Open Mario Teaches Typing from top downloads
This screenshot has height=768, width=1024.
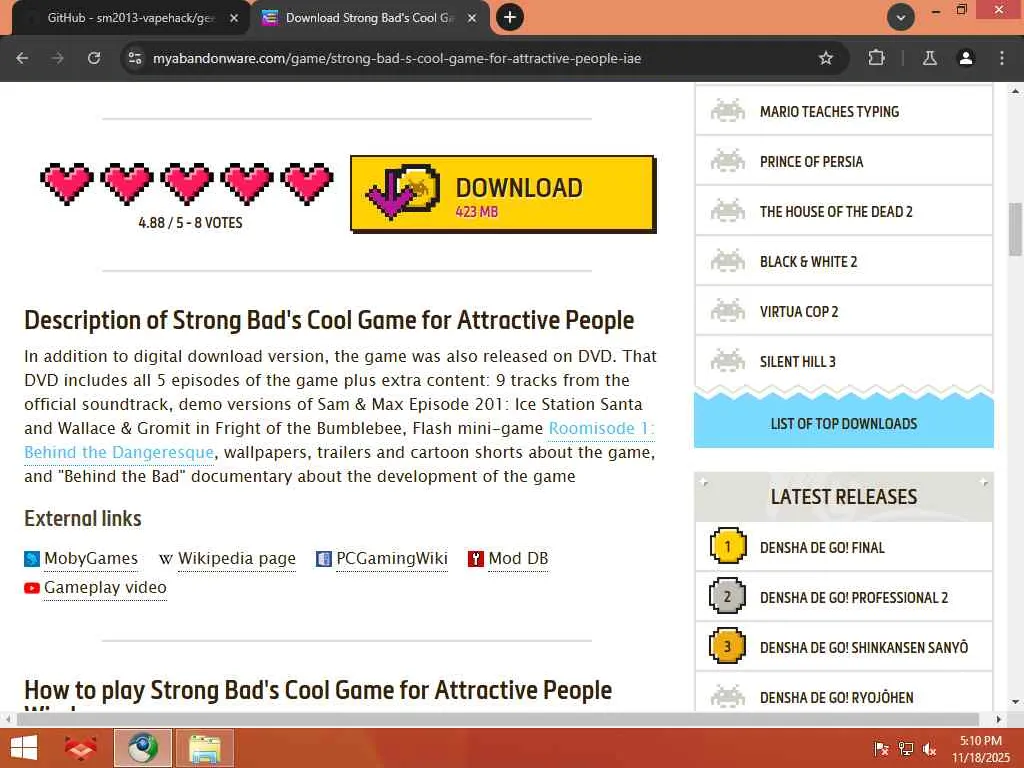pyautogui.click(x=844, y=112)
